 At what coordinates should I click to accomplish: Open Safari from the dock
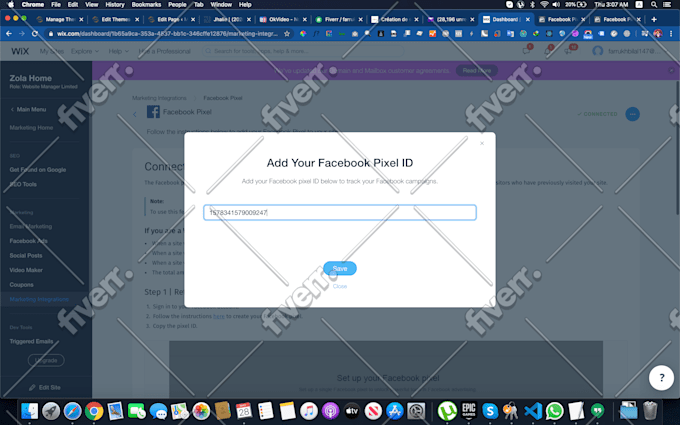click(x=72, y=411)
